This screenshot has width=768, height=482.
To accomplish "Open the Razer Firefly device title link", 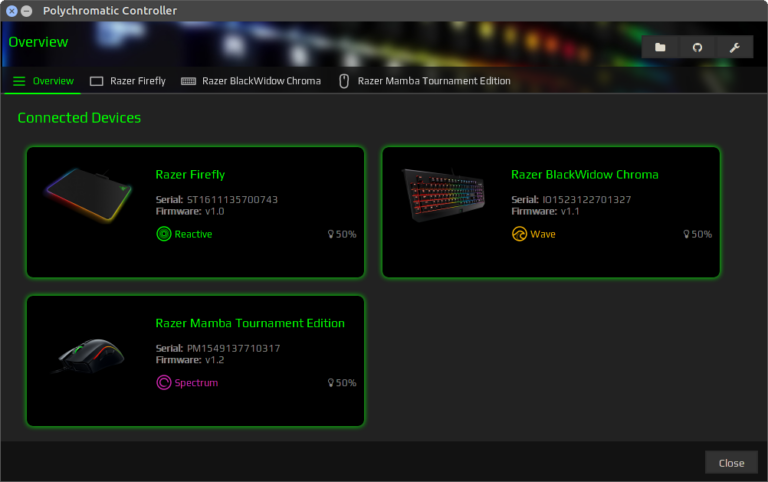I will 190,175.
